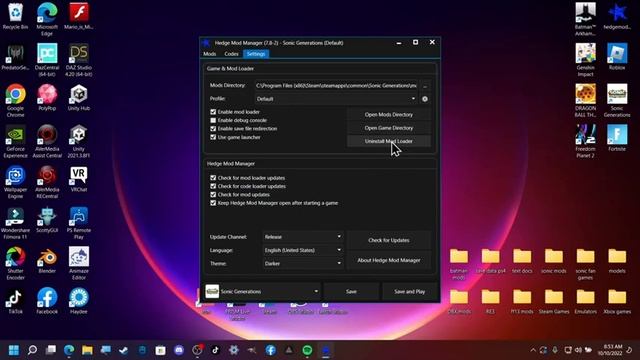Open Discord from the taskbar

click(x=179, y=350)
